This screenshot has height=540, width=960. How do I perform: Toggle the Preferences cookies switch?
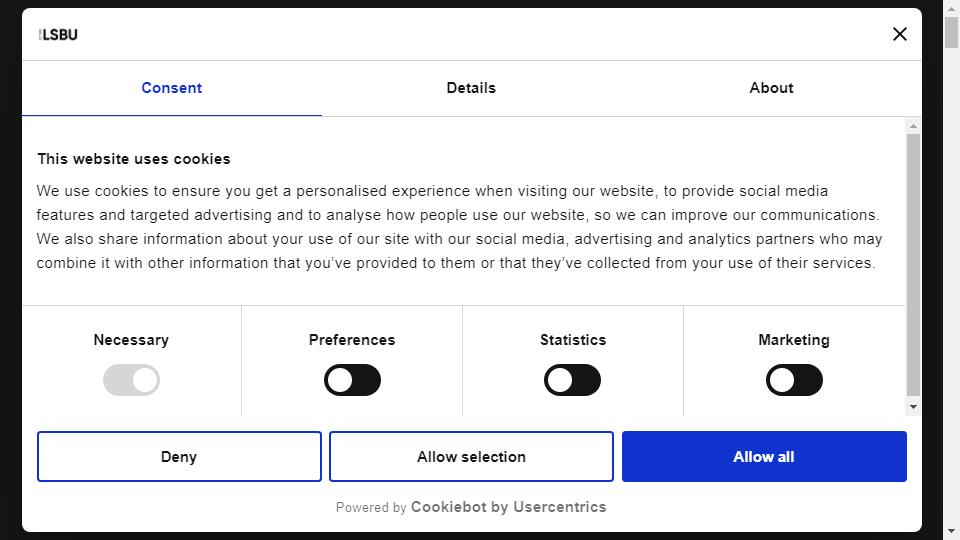pos(352,380)
